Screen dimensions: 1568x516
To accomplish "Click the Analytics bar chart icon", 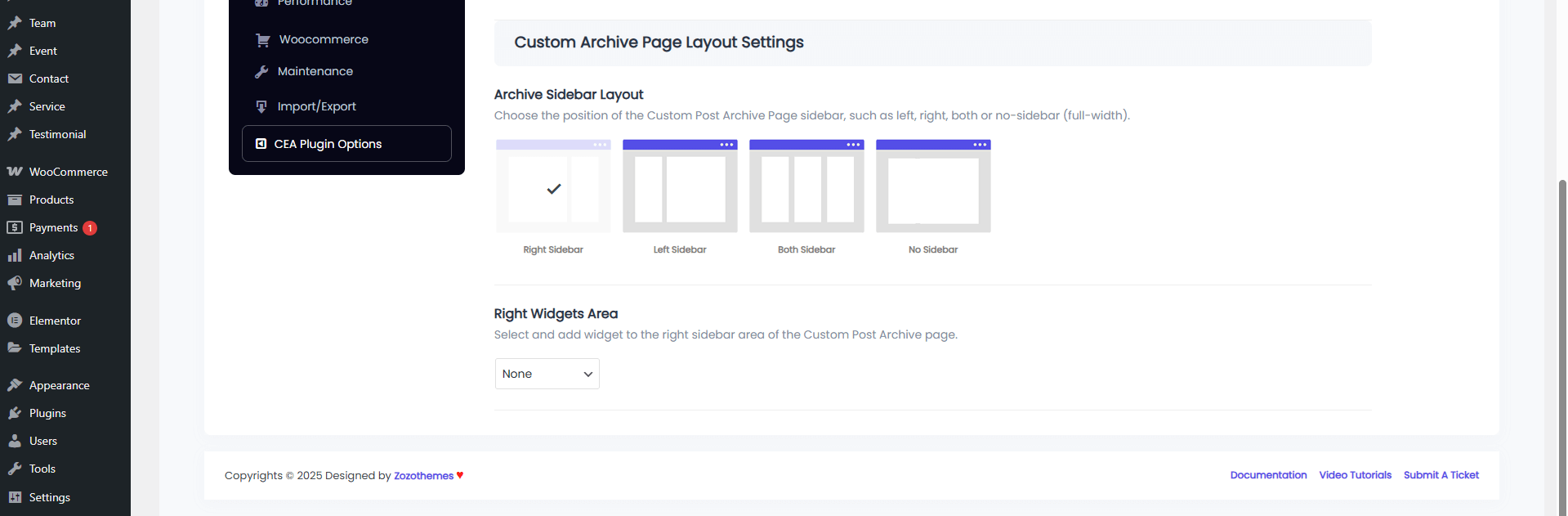I will click(15, 255).
